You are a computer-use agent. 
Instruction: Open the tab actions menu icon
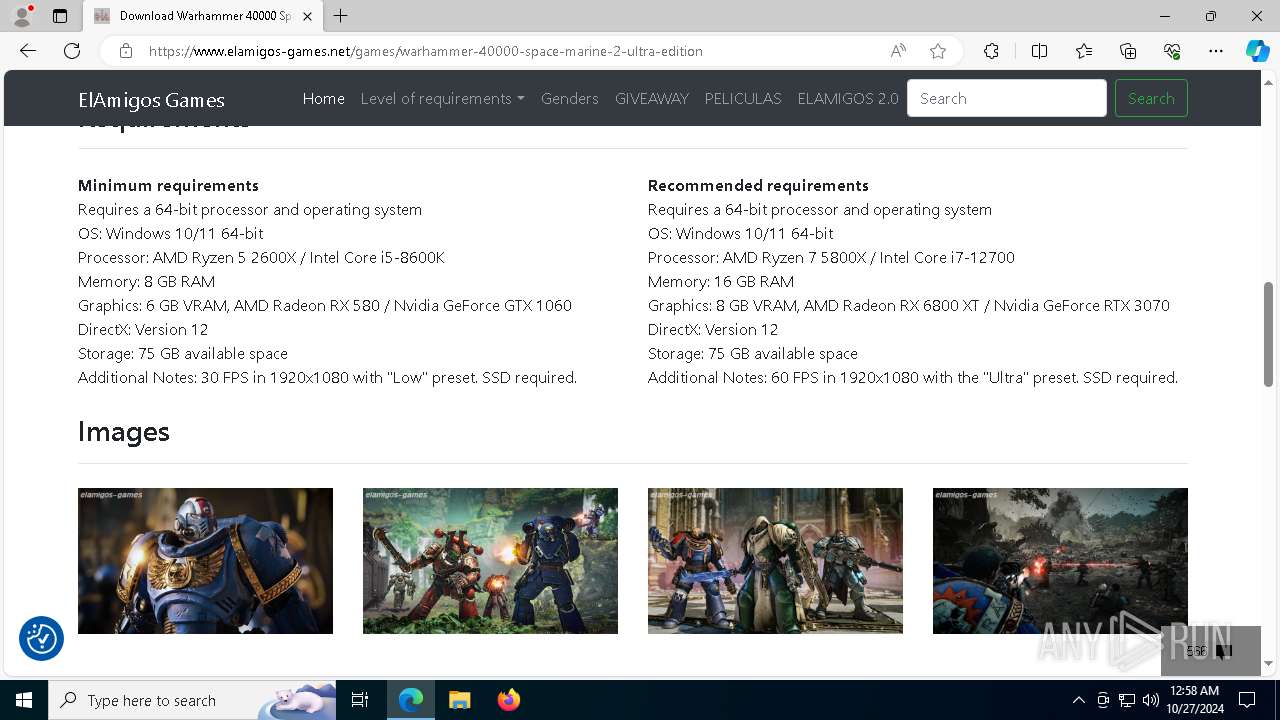coord(60,16)
